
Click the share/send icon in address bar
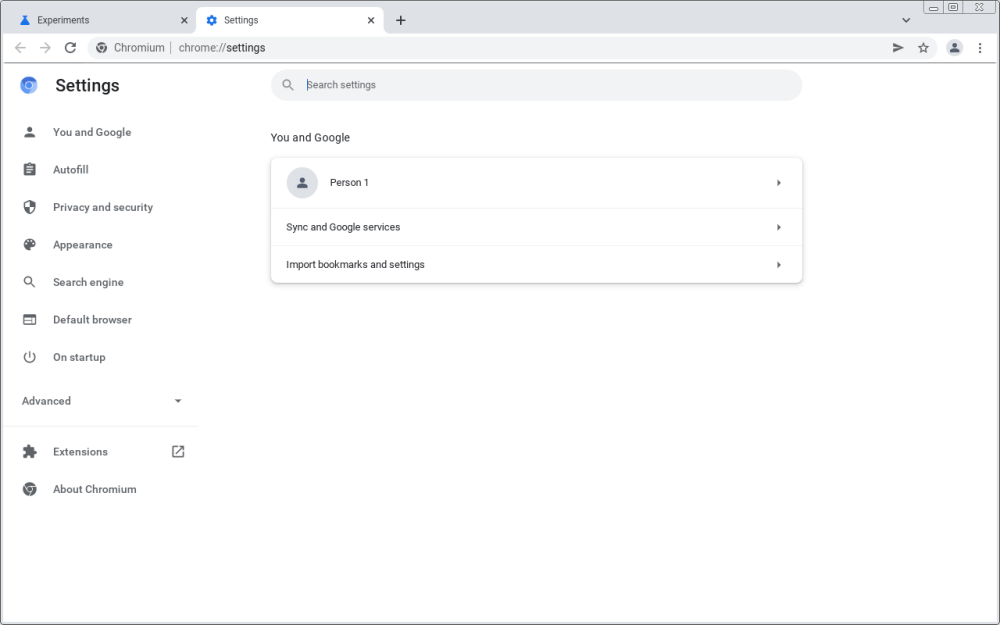point(898,48)
